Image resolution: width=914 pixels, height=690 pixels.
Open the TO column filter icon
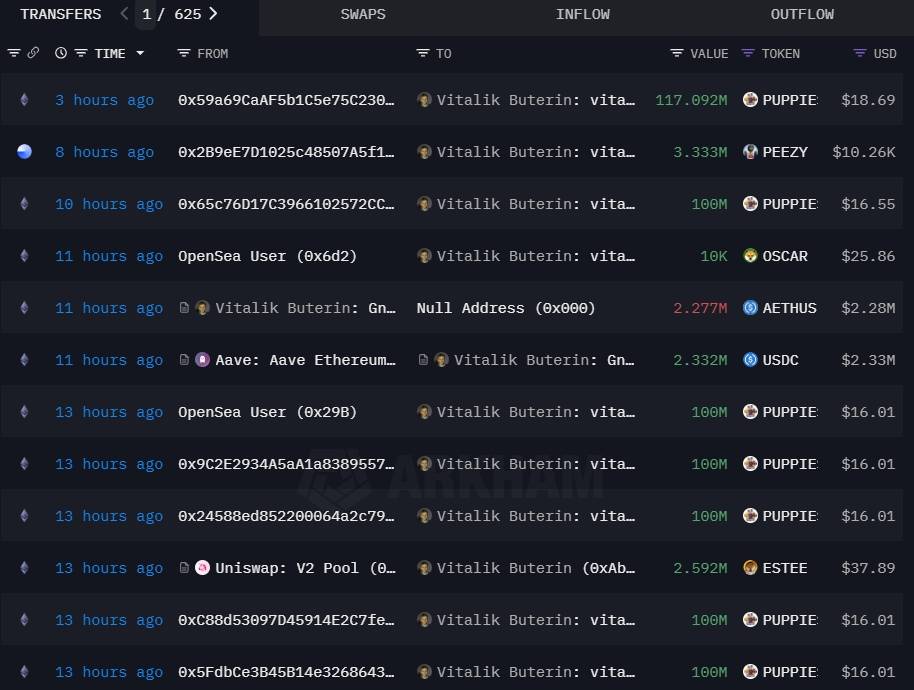423,54
